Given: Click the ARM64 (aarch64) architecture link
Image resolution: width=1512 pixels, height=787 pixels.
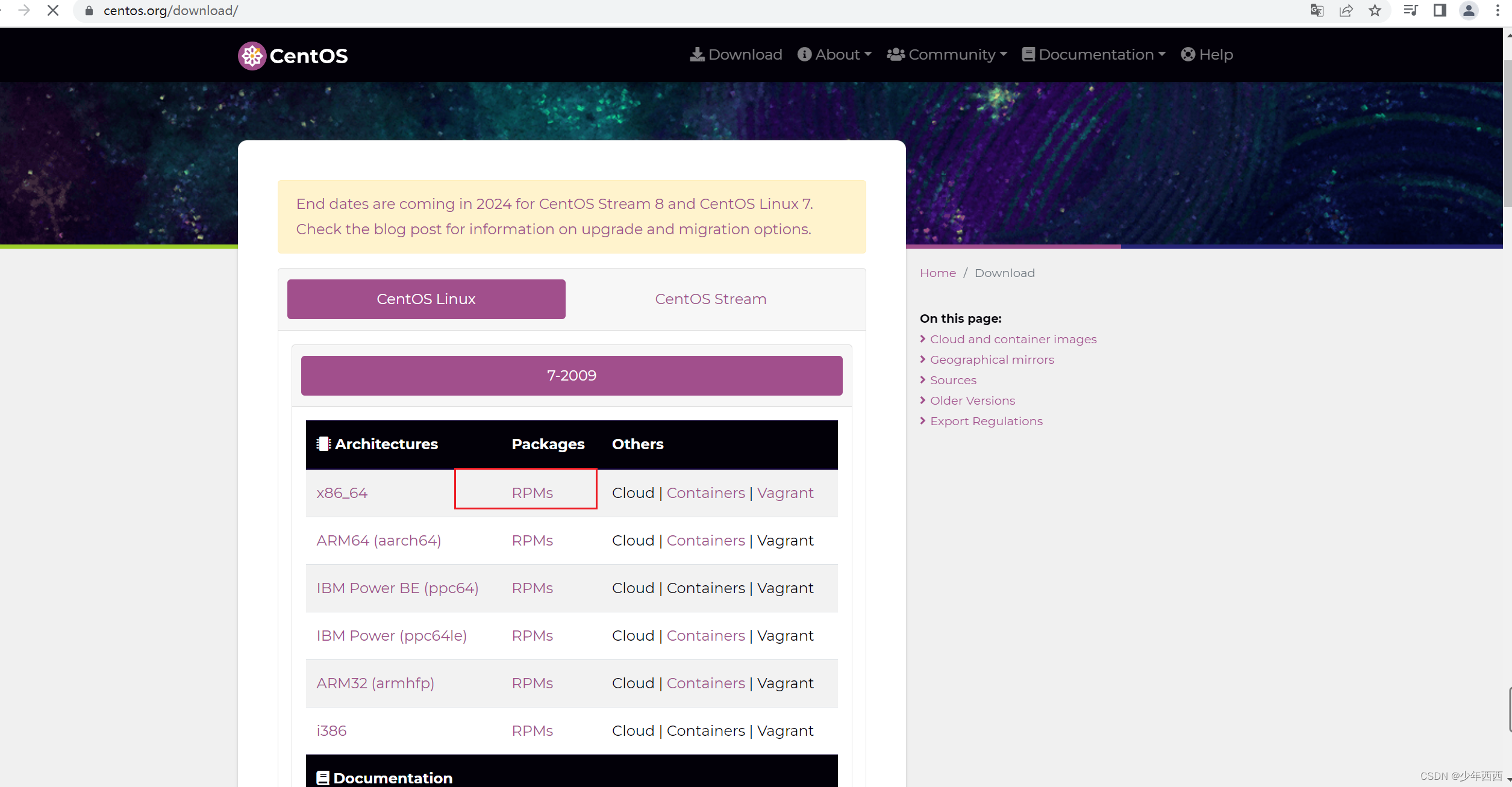Looking at the screenshot, I should pyautogui.click(x=378, y=540).
